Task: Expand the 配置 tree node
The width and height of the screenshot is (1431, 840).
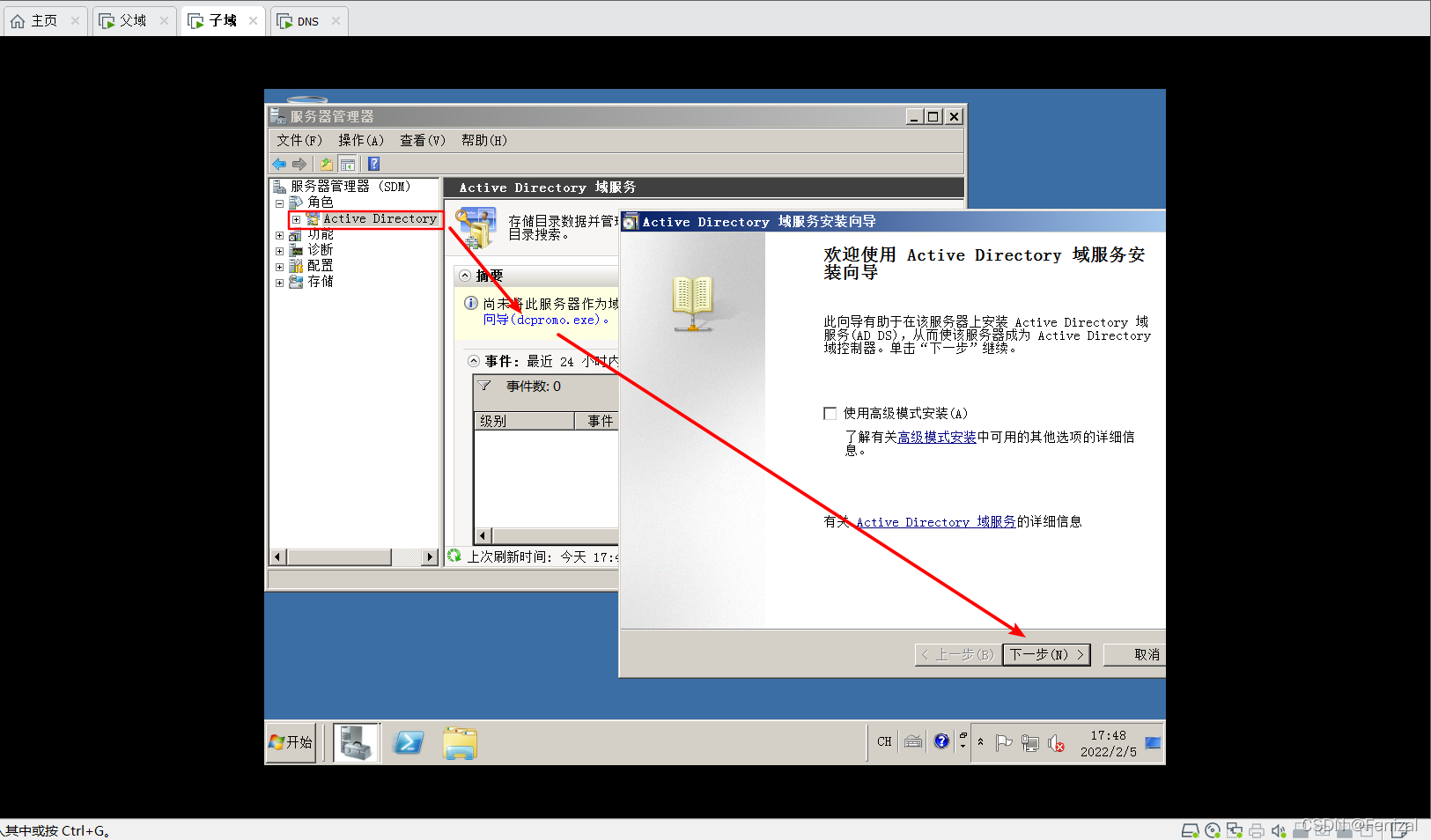Action: click(280, 267)
